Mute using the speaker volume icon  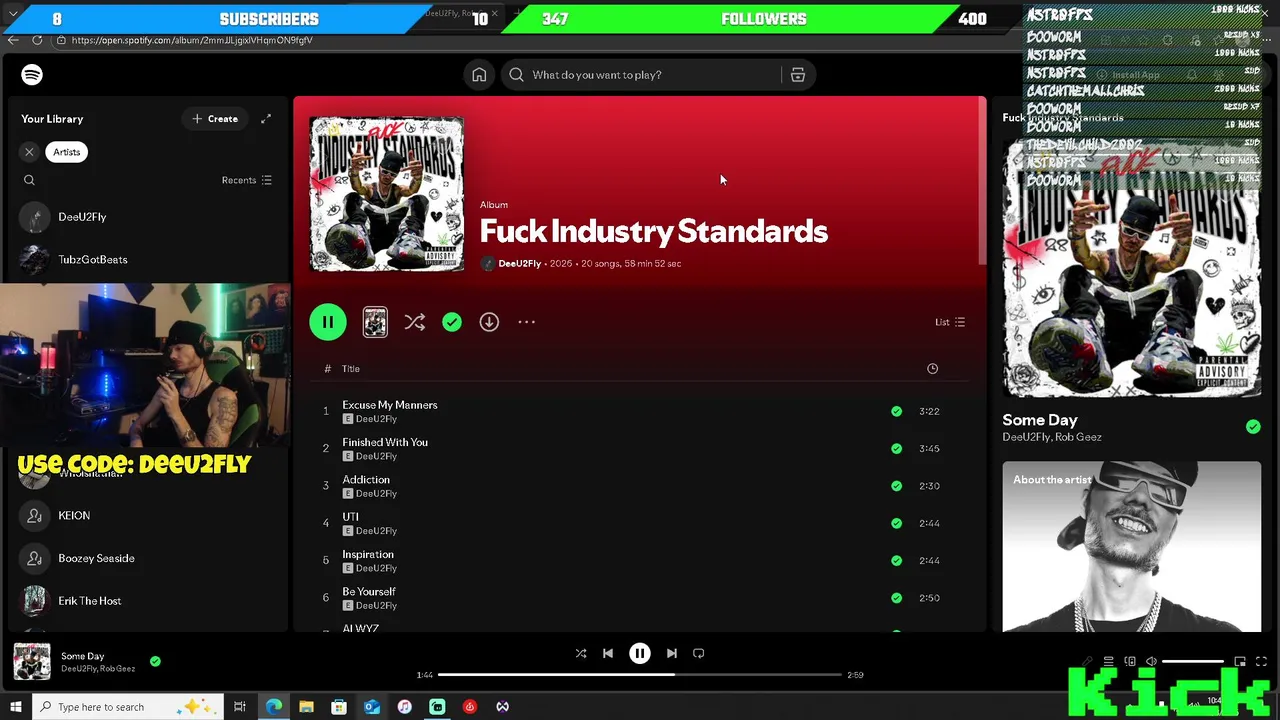[1151, 662]
